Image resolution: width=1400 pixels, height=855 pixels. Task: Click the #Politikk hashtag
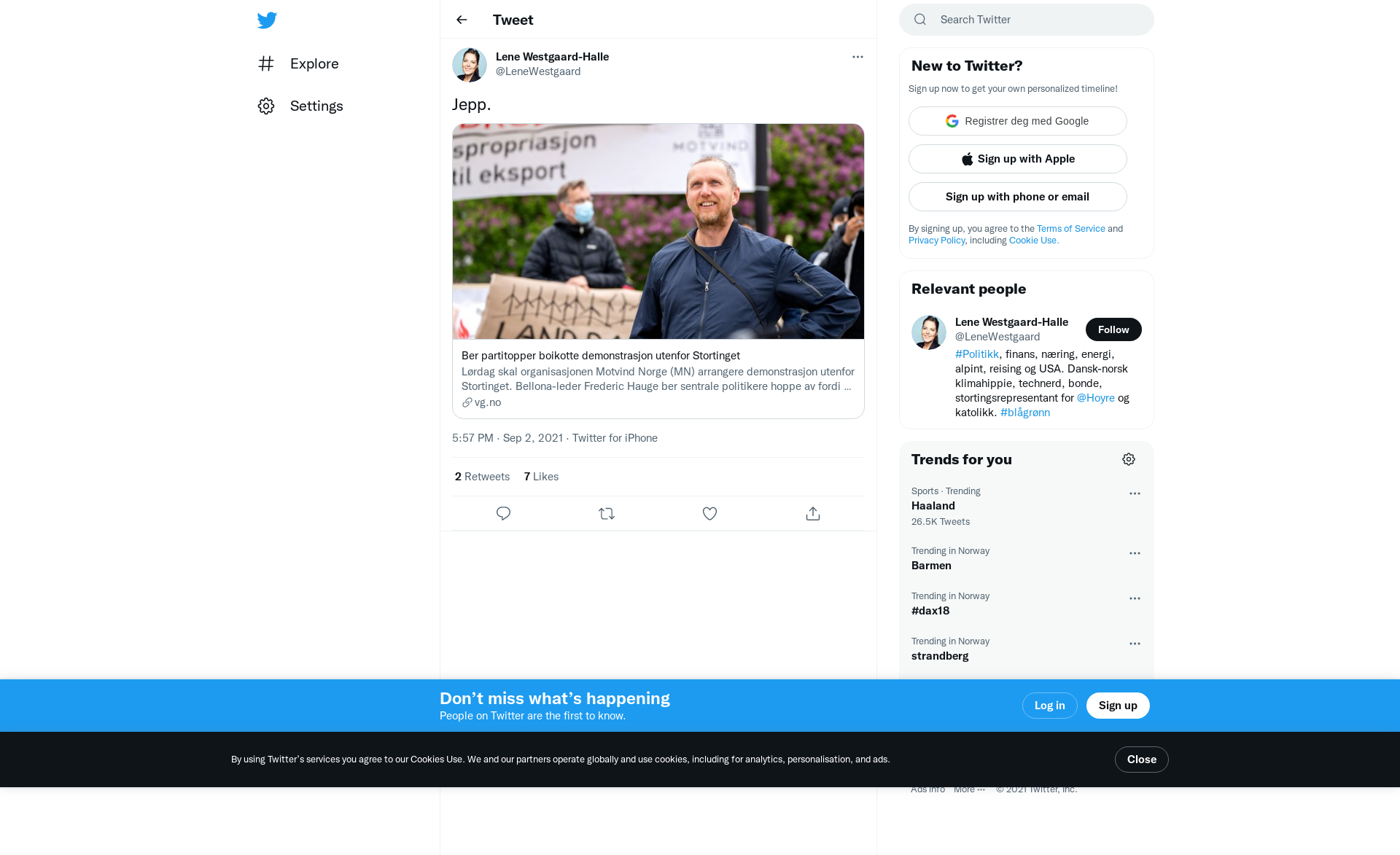pos(977,354)
